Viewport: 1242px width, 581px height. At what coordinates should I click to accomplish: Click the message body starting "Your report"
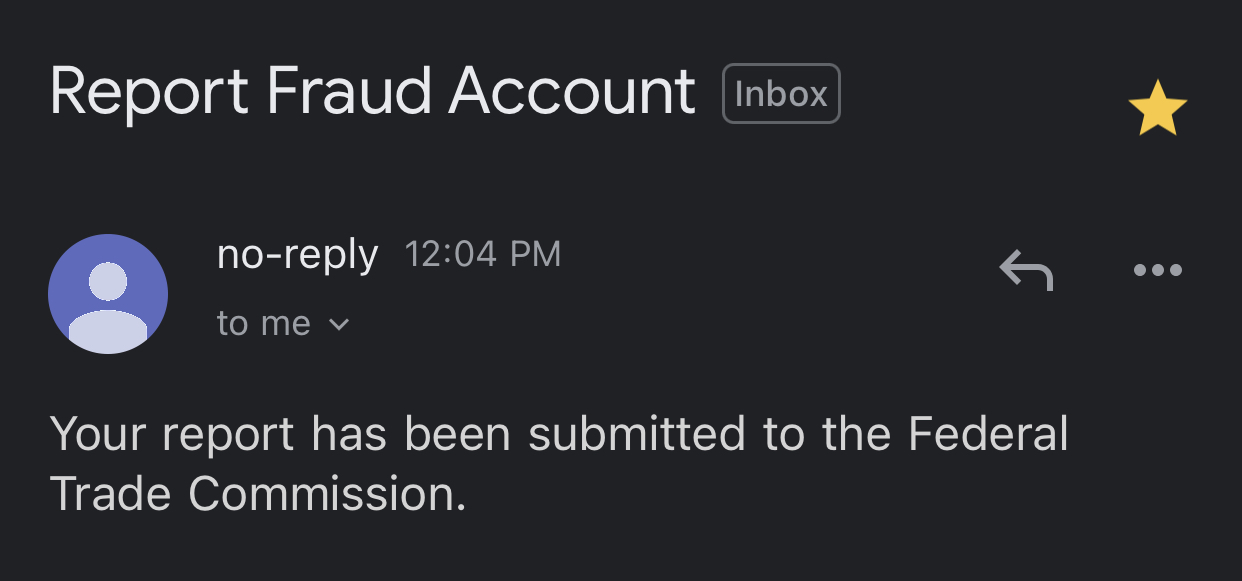point(559,464)
